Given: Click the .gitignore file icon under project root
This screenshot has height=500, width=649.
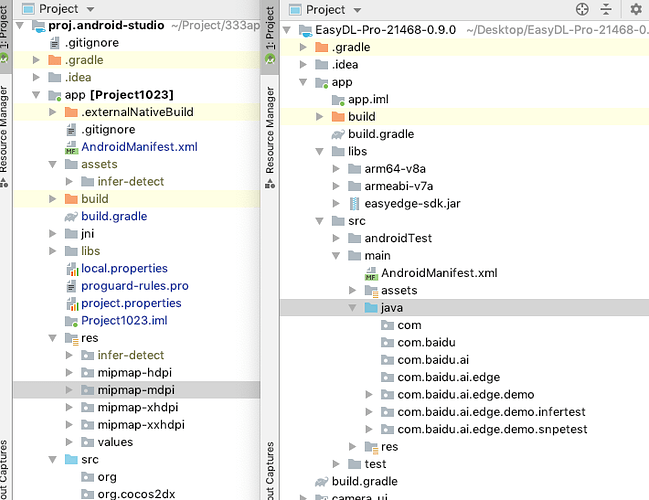Looking at the screenshot, I should pyautogui.click(x=55, y=43).
